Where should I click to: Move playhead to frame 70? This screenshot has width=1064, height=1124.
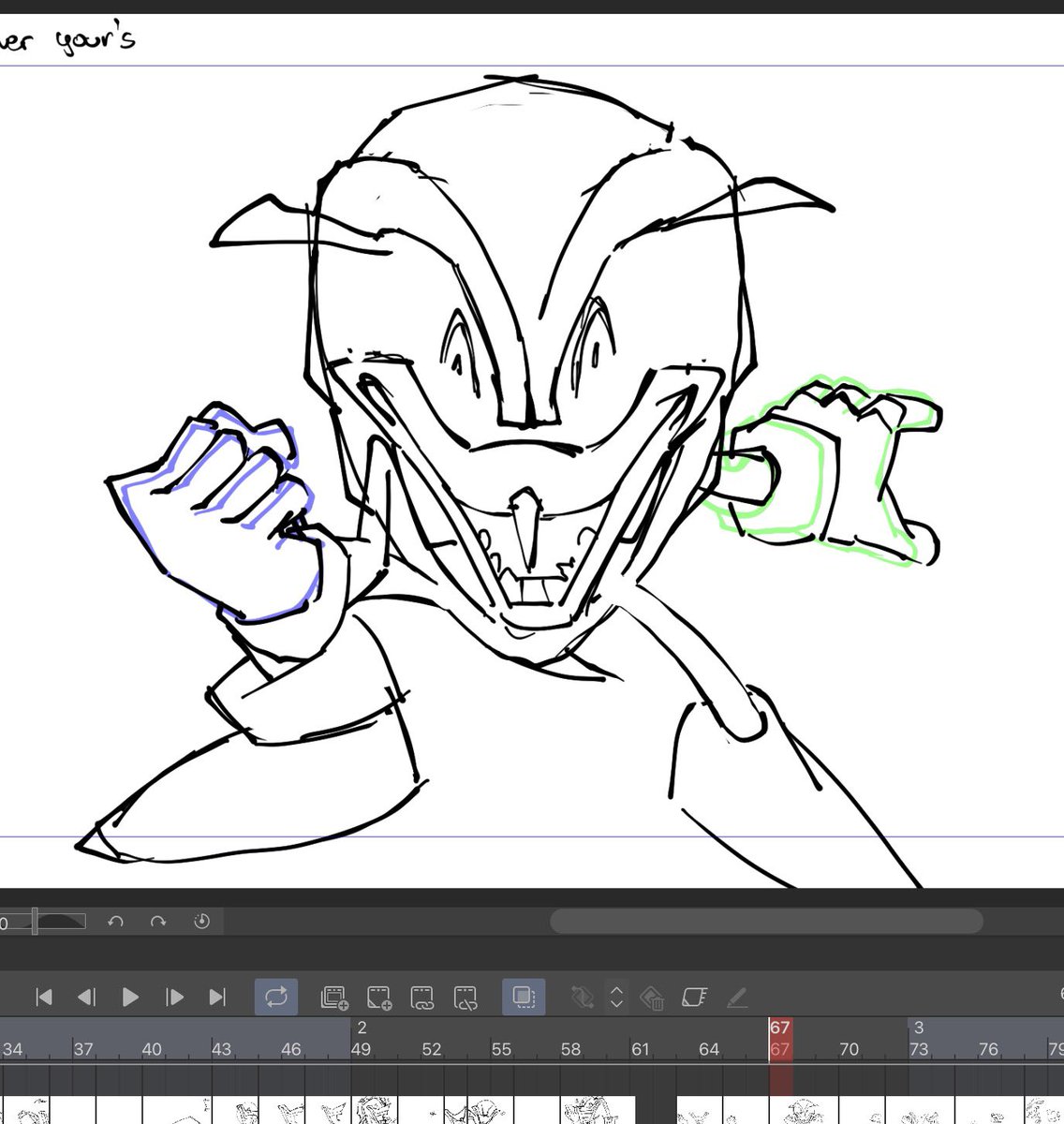click(849, 1049)
